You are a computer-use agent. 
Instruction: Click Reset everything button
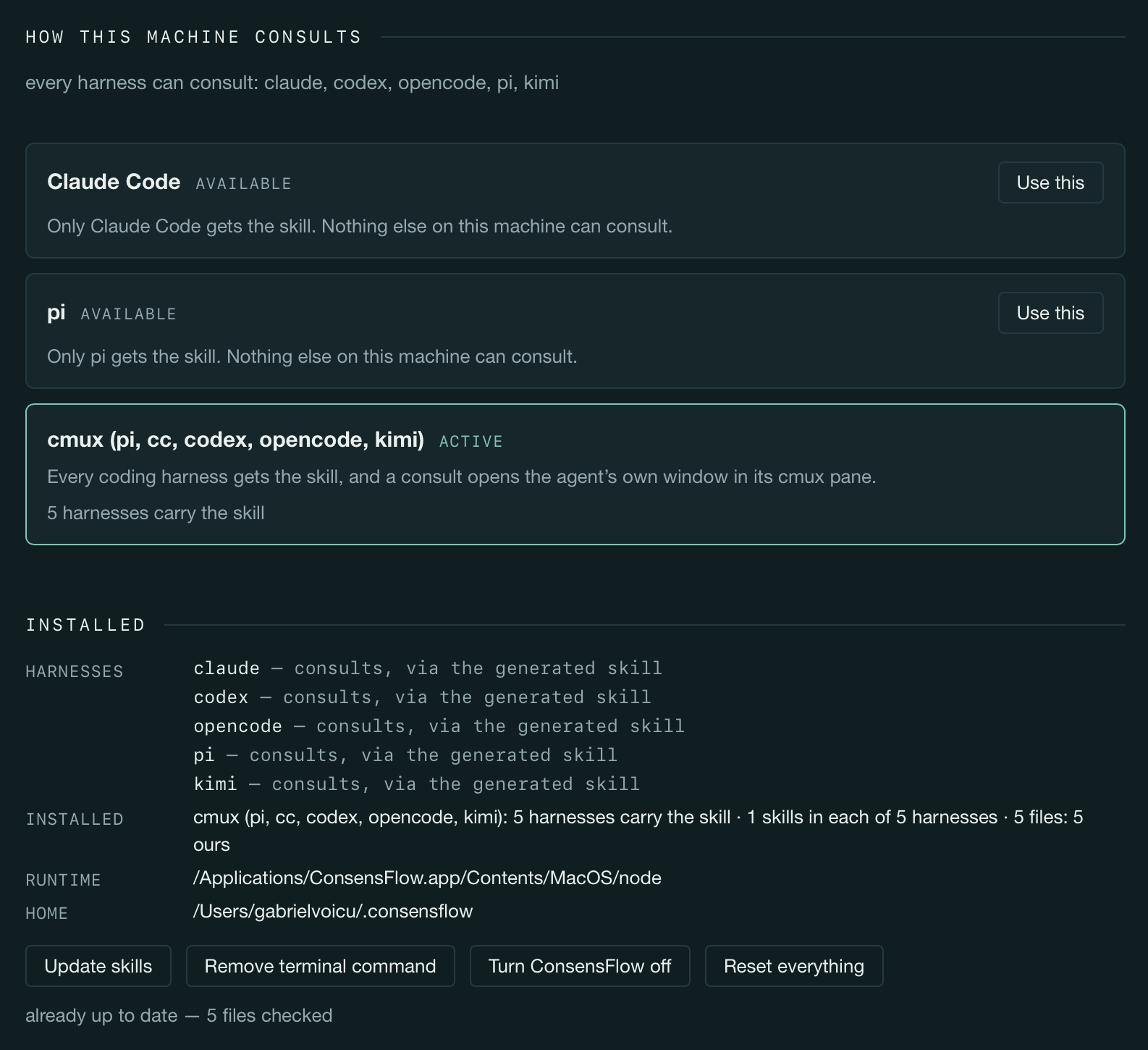click(794, 966)
